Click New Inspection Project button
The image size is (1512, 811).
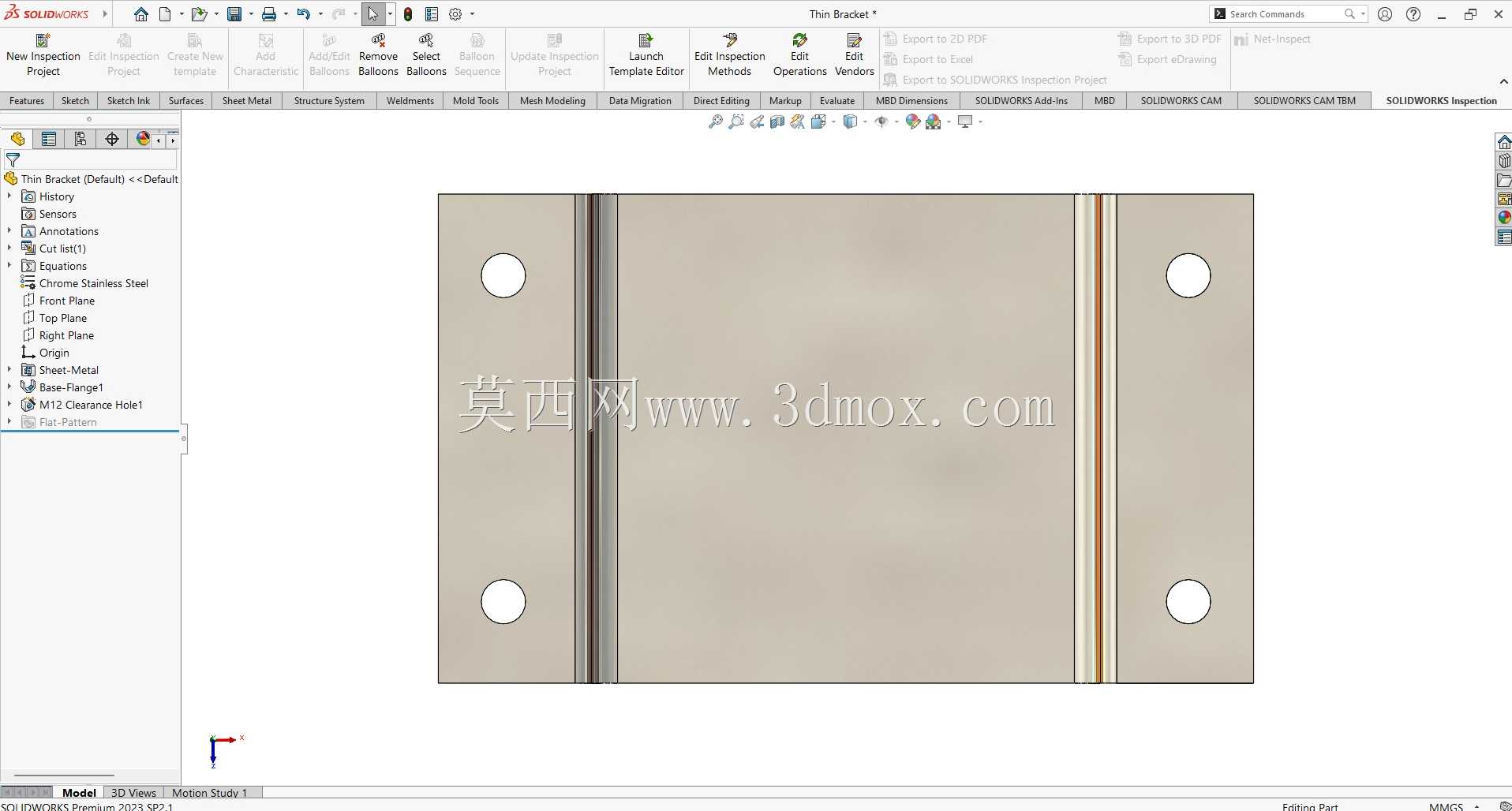click(43, 55)
